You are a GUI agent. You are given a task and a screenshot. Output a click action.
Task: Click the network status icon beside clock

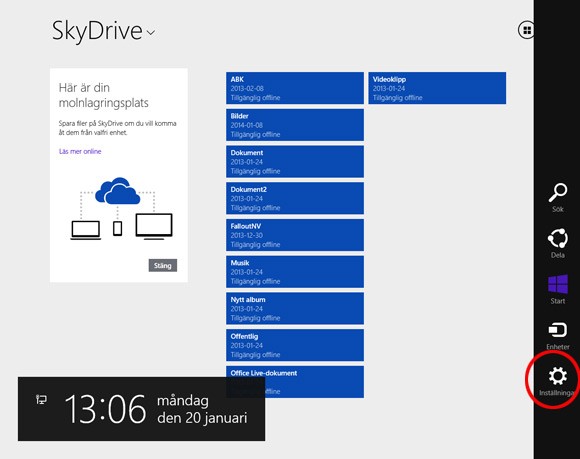point(41,399)
